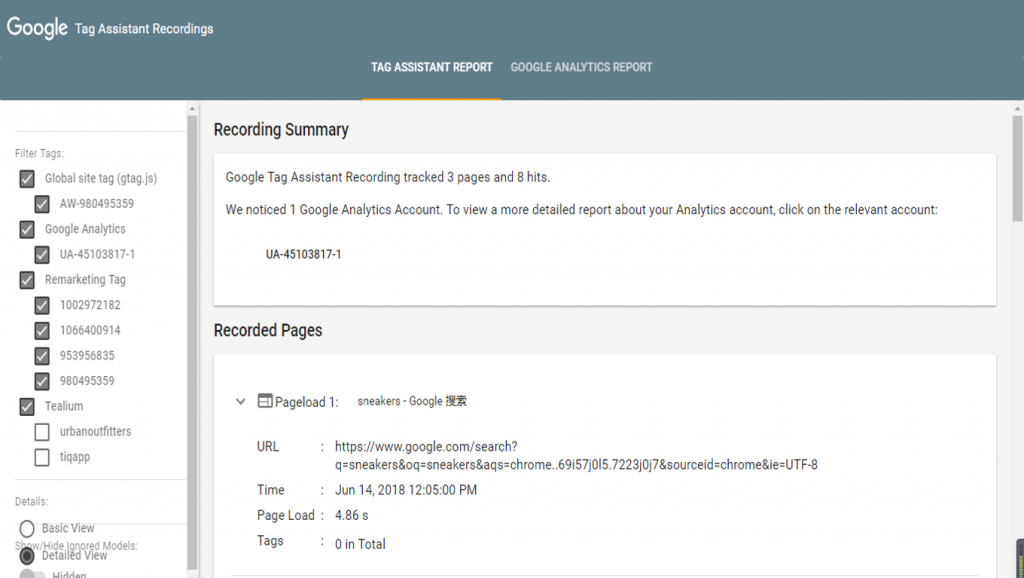1024x578 pixels.
Task: Click the Google logo in header
Action: pos(37,28)
